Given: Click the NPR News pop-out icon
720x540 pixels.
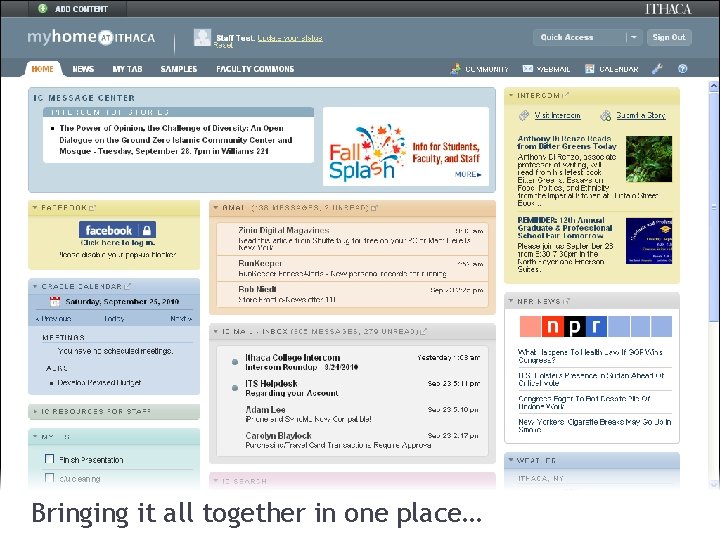Looking at the screenshot, I should (567, 301).
